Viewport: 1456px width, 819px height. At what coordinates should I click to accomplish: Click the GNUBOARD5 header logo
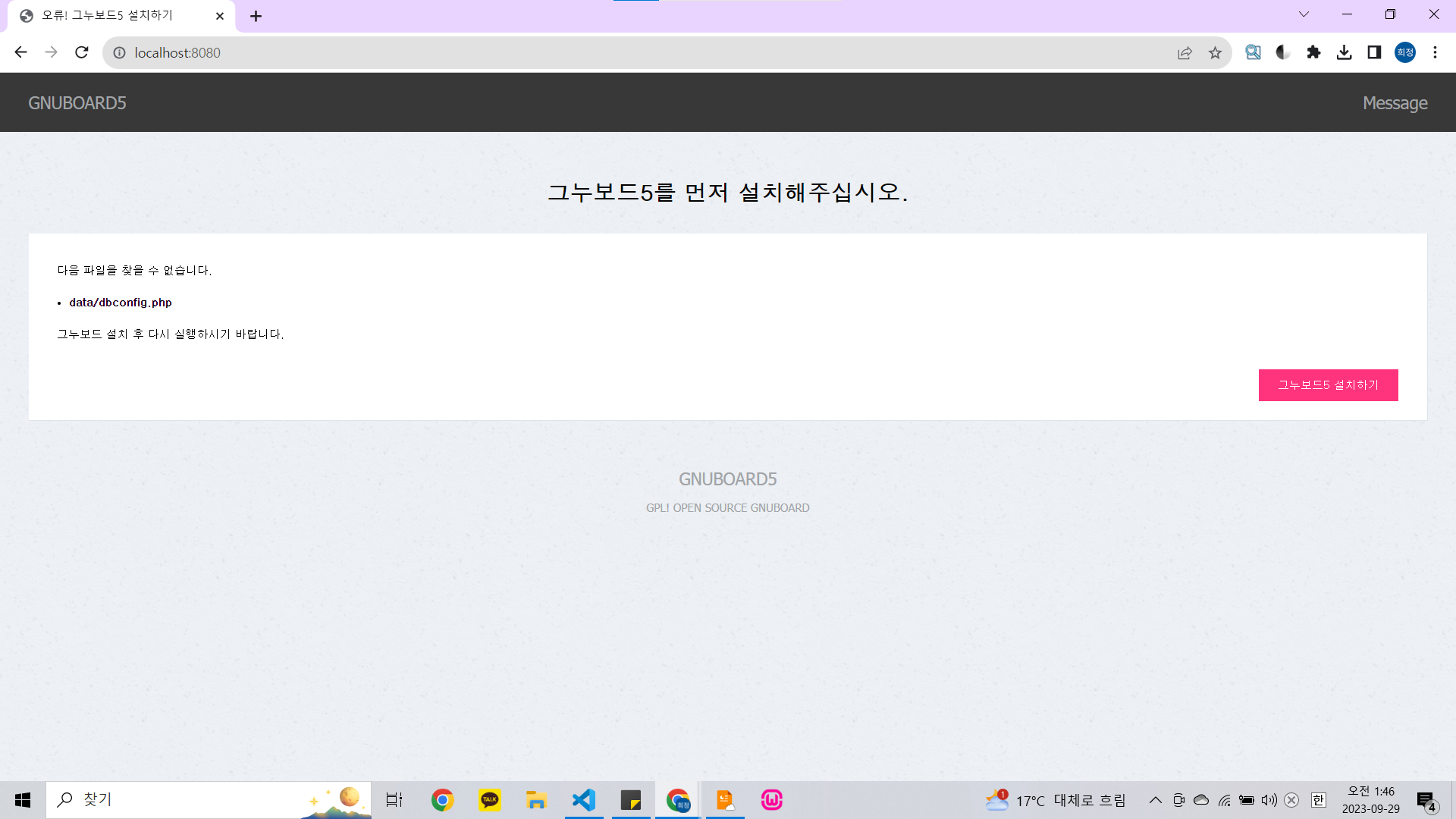(x=77, y=102)
